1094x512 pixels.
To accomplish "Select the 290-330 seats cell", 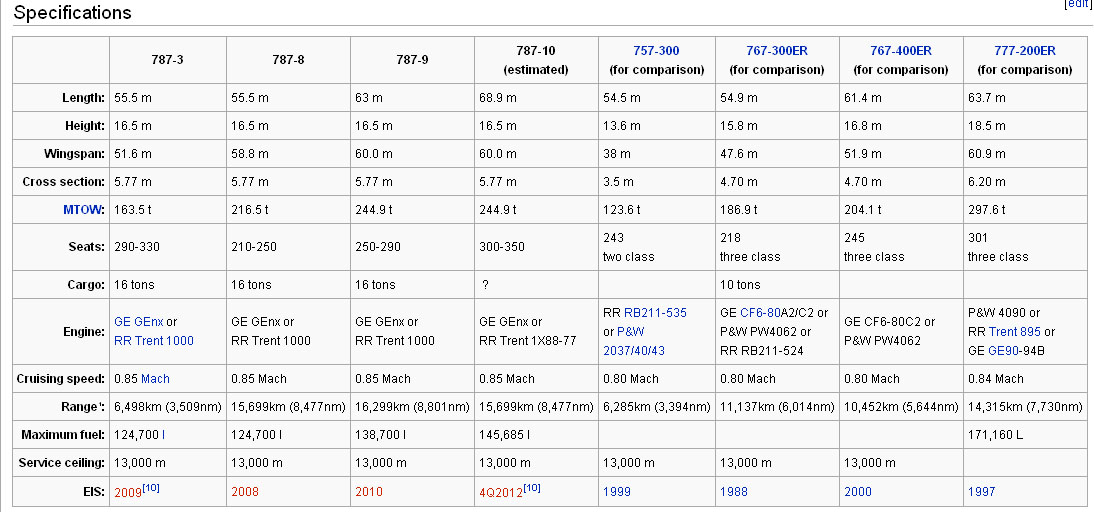I will [167, 247].
